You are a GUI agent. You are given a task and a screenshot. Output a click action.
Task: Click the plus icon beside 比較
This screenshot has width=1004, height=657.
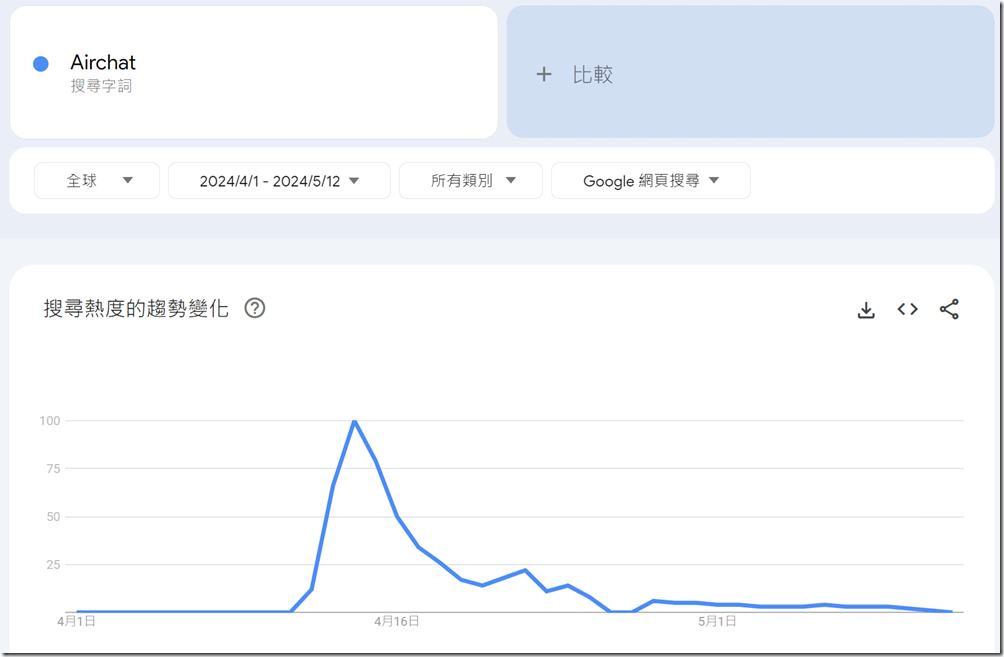pos(544,74)
